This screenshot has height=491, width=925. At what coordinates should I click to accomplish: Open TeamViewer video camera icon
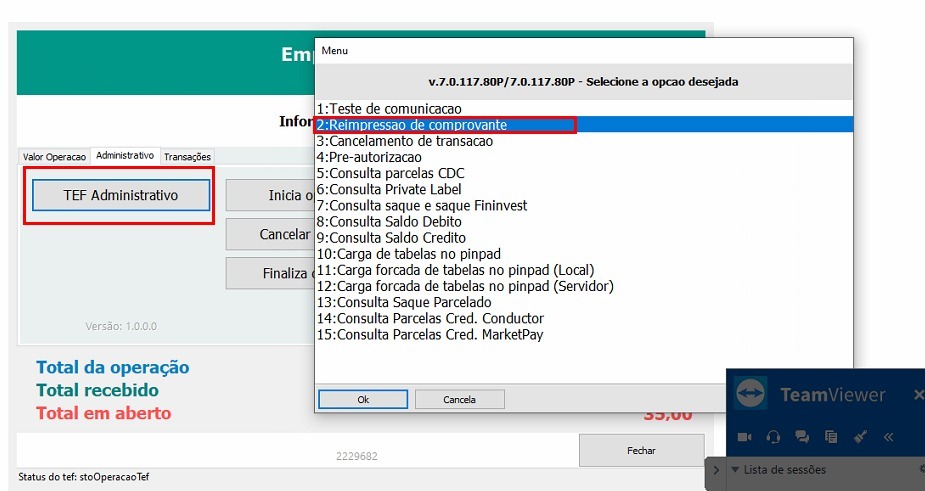pyautogui.click(x=744, y=437)
